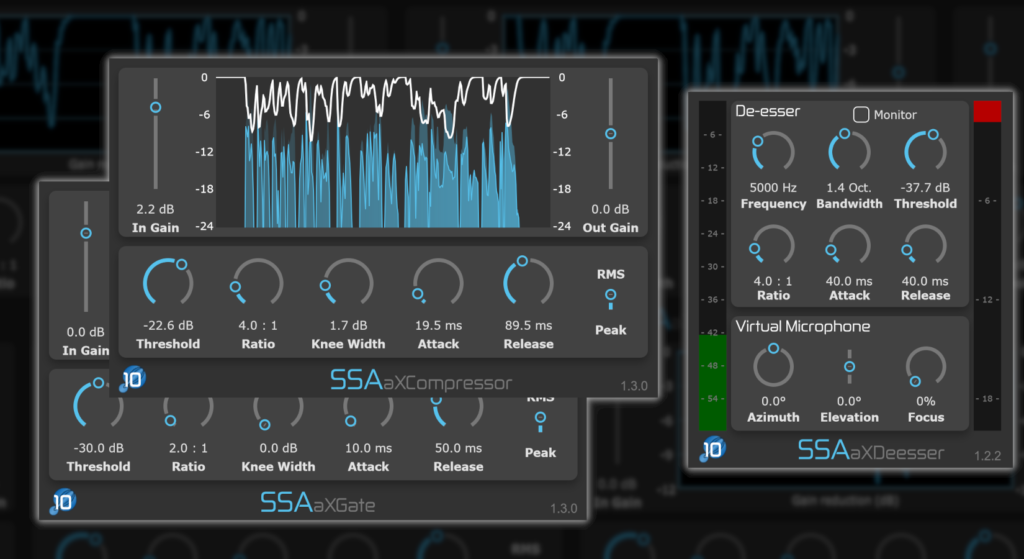Click the compressor Out Gain slider handle
This screenshot has height=559, width=1024.
point(610,134)
